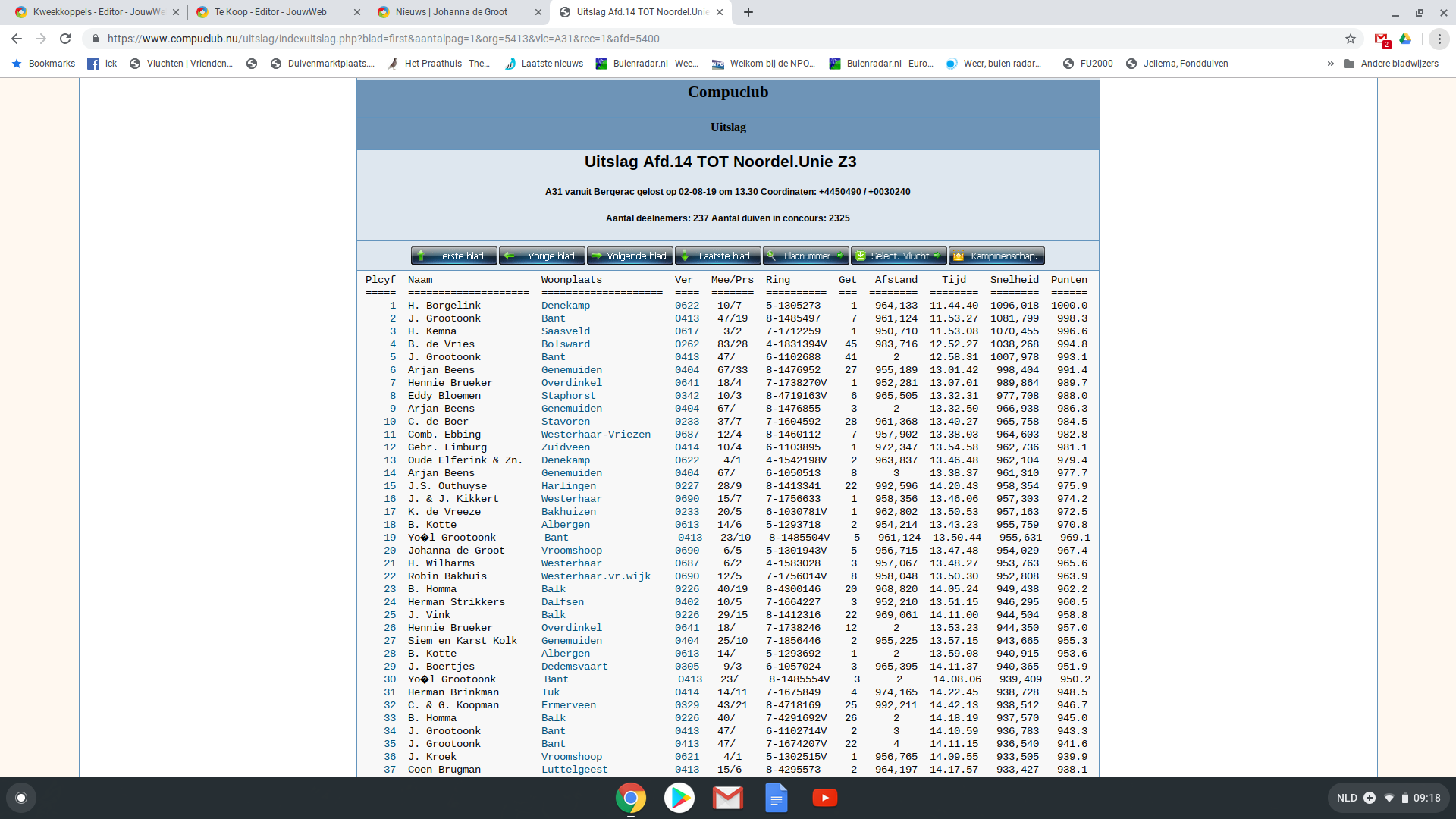Open Play Store from the shelf
Viewport: 1456px width, 819px height.
tap(679, 798)
